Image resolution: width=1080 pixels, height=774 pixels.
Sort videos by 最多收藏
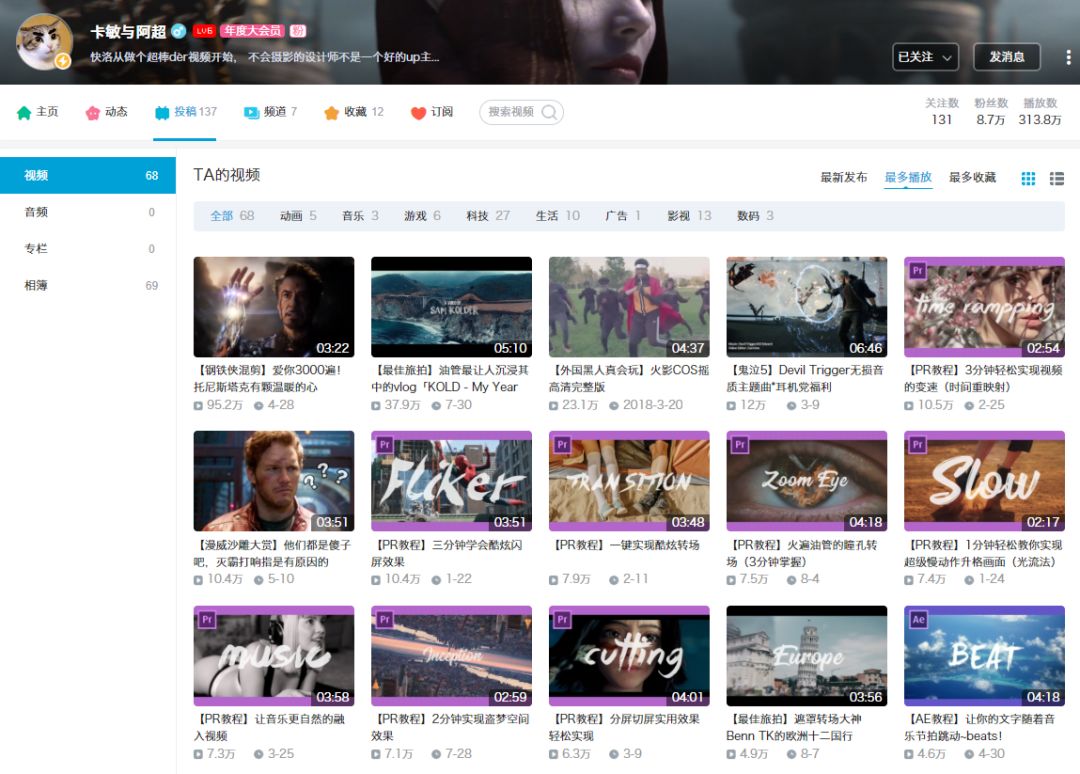point(973,178)
